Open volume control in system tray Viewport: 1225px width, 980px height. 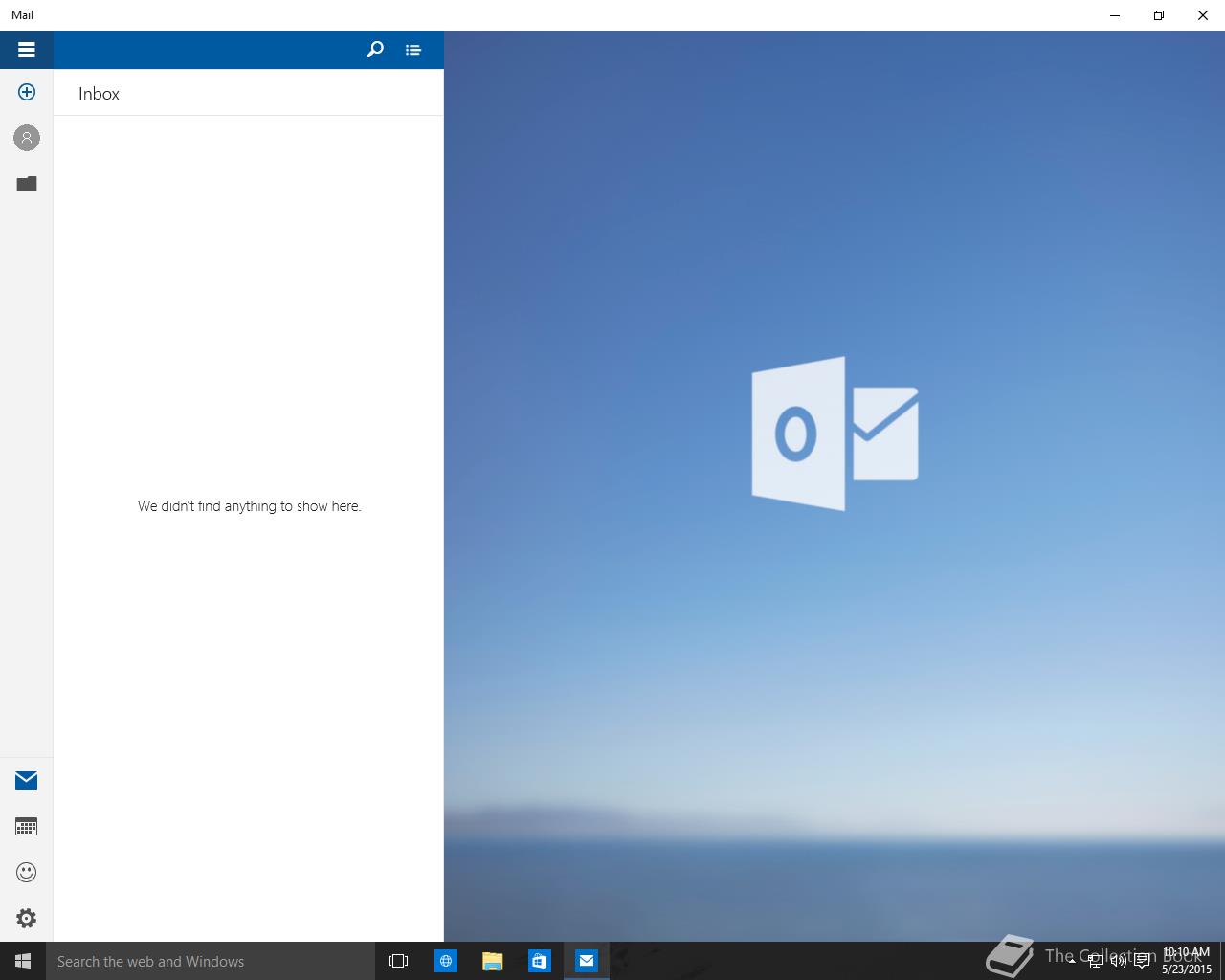point(1119,961)
